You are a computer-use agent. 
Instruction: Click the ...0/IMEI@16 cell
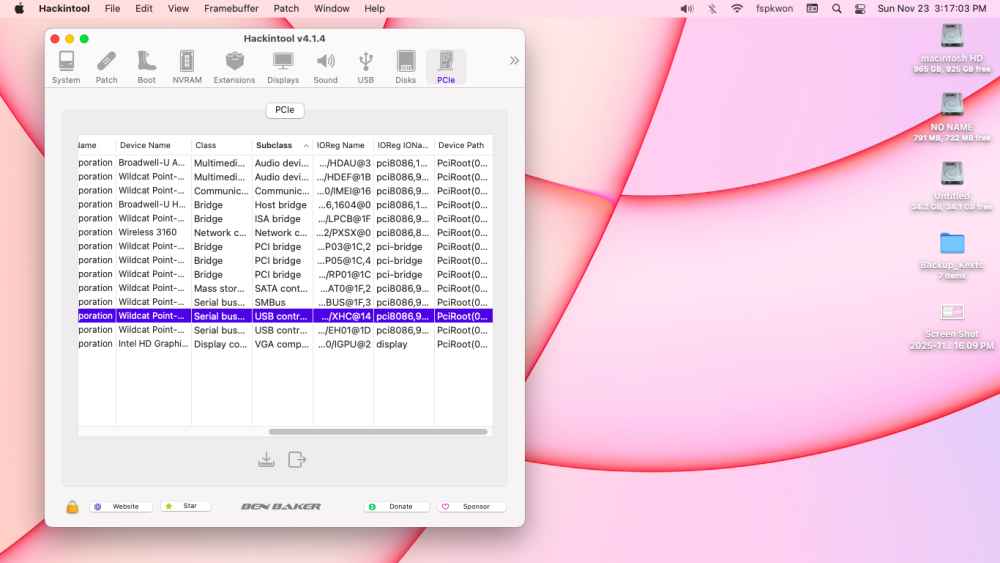point(343,191)
